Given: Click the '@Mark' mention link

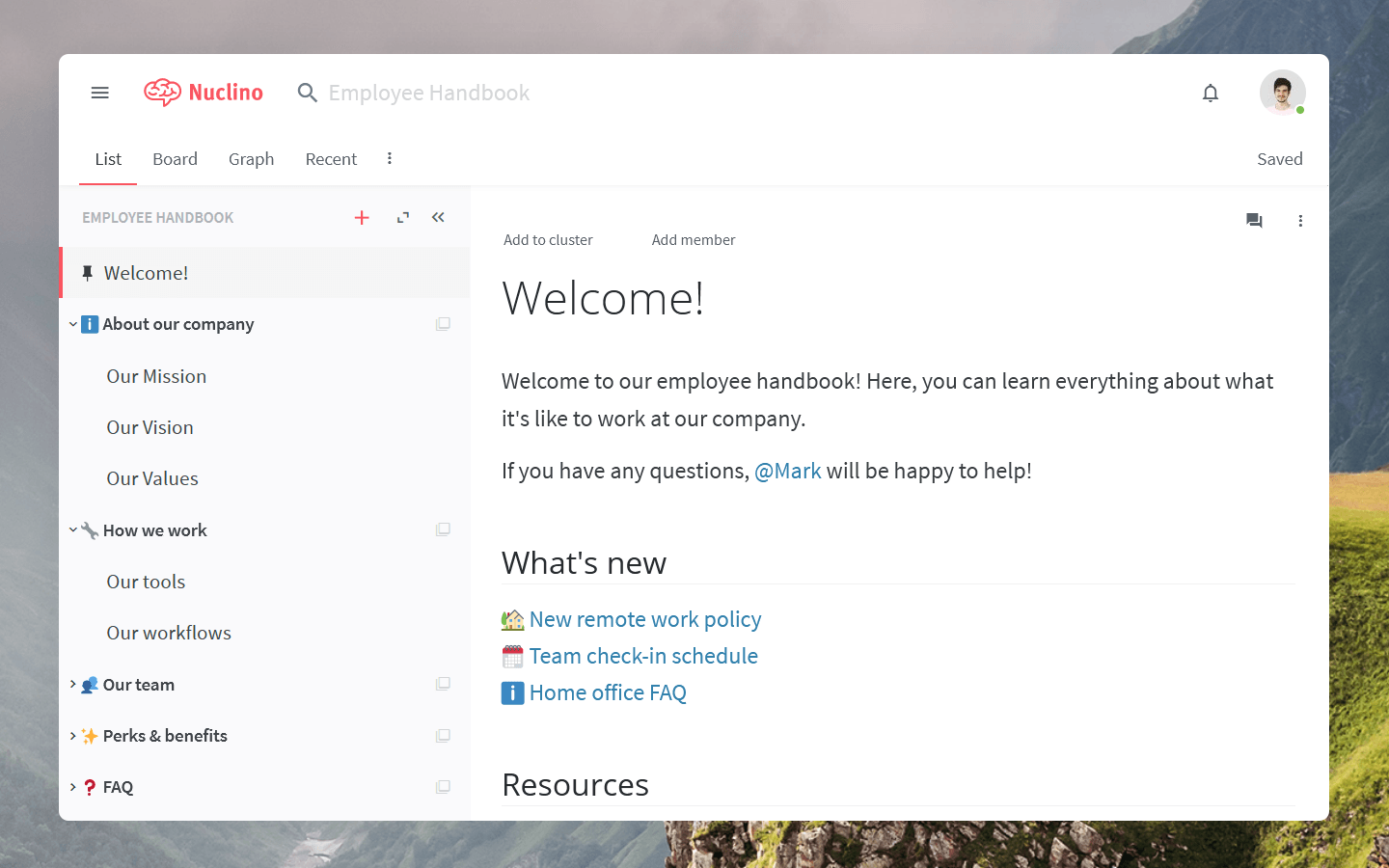Looking at the screenshot, I should 788,471.
